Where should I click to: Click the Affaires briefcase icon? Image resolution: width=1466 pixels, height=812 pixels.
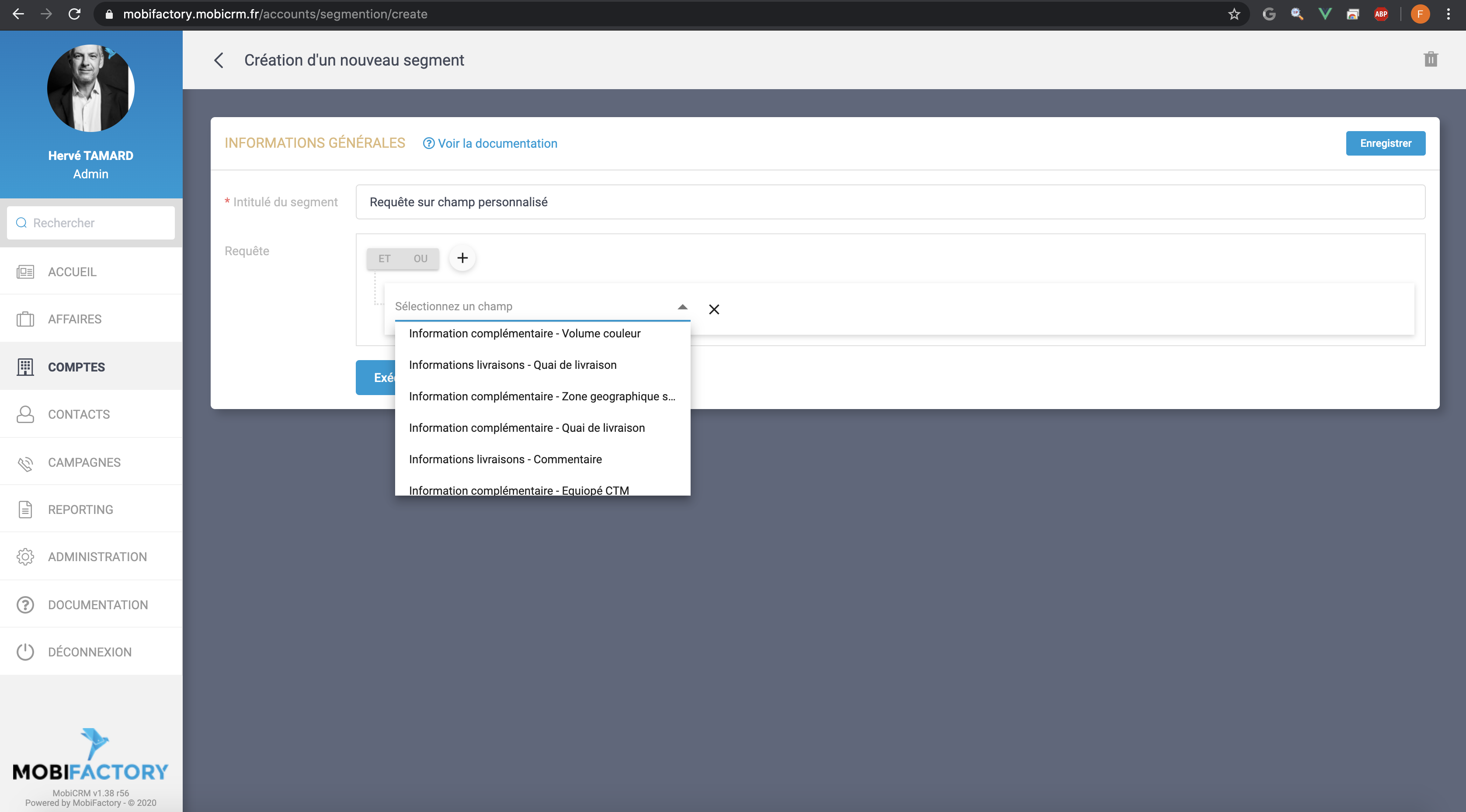(x=25, y=319)
